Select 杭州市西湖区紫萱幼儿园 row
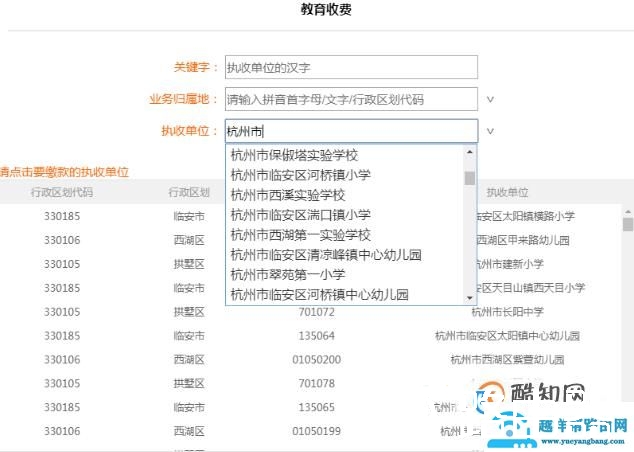634x452 pixels. pos(507,359)
